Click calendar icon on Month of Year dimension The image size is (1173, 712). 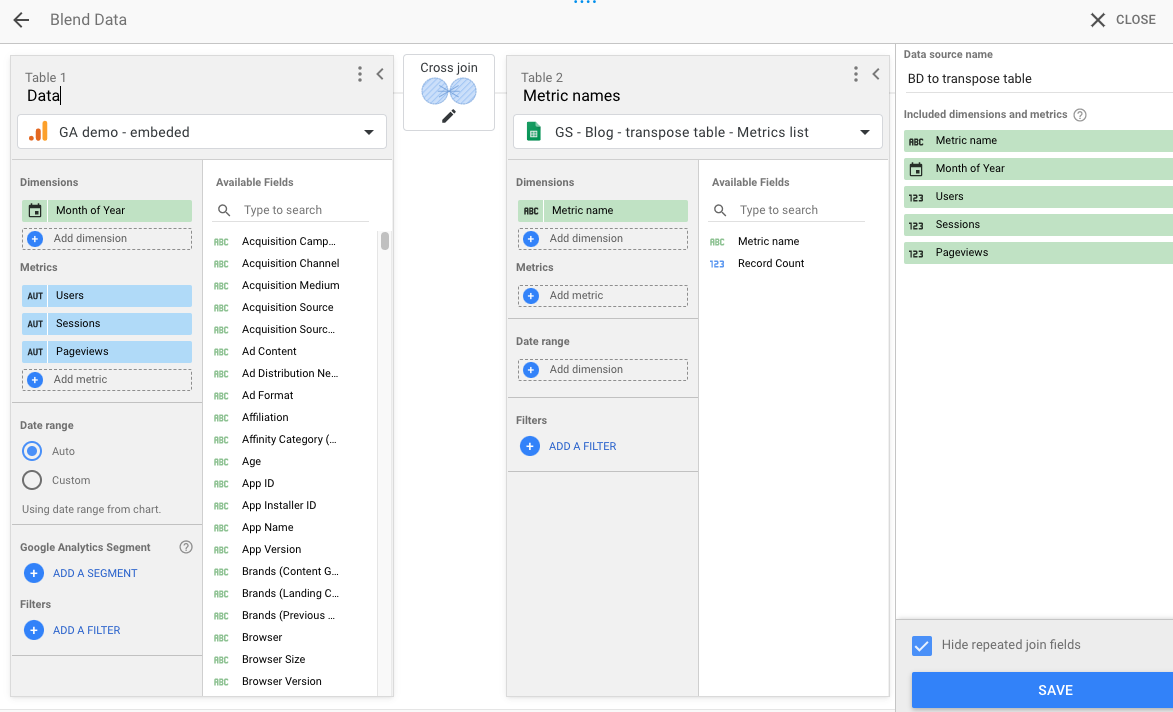click(34, 211)
